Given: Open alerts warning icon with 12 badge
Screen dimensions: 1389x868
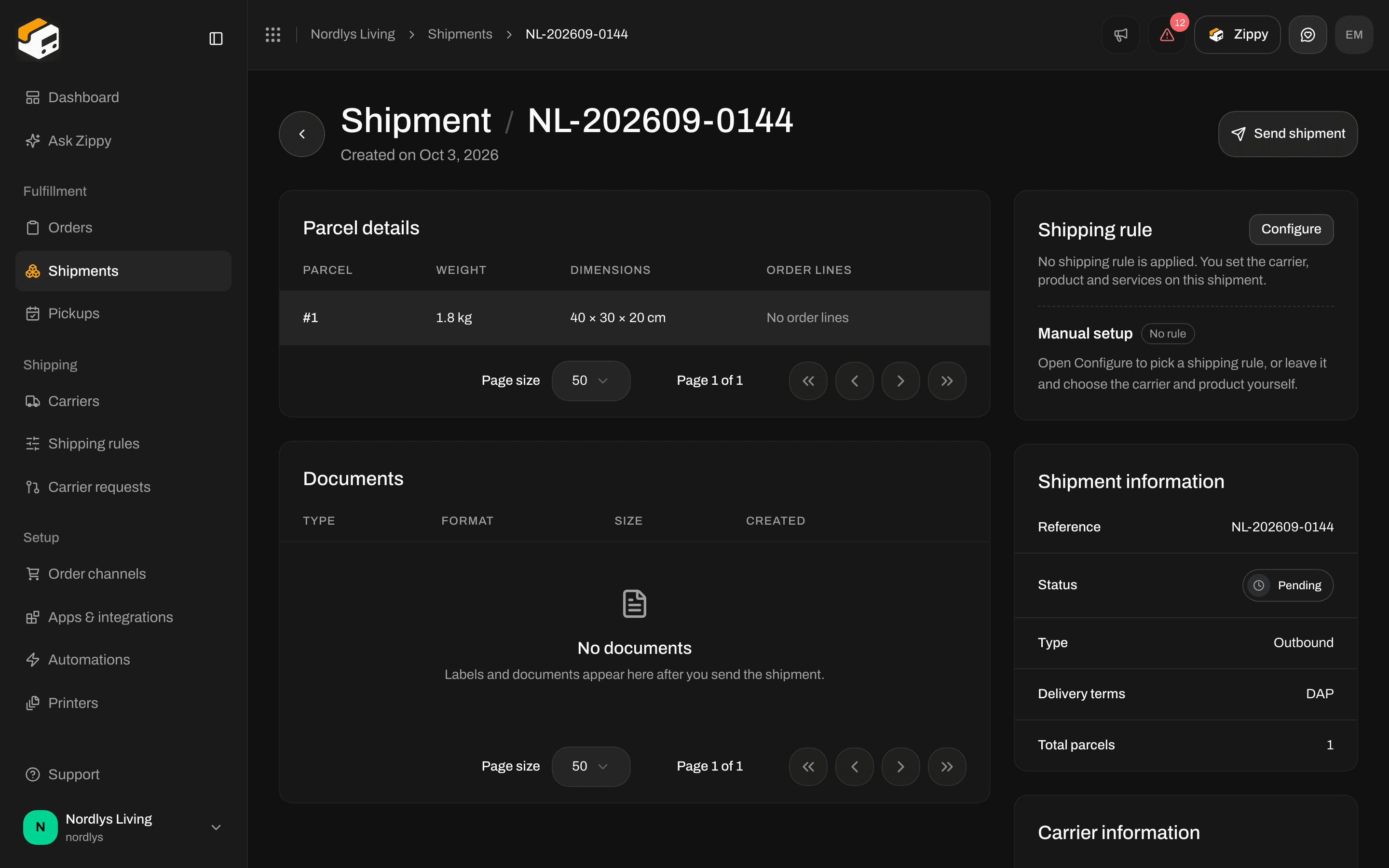Looking at the screenshot, I should (x=1167, y=34).
